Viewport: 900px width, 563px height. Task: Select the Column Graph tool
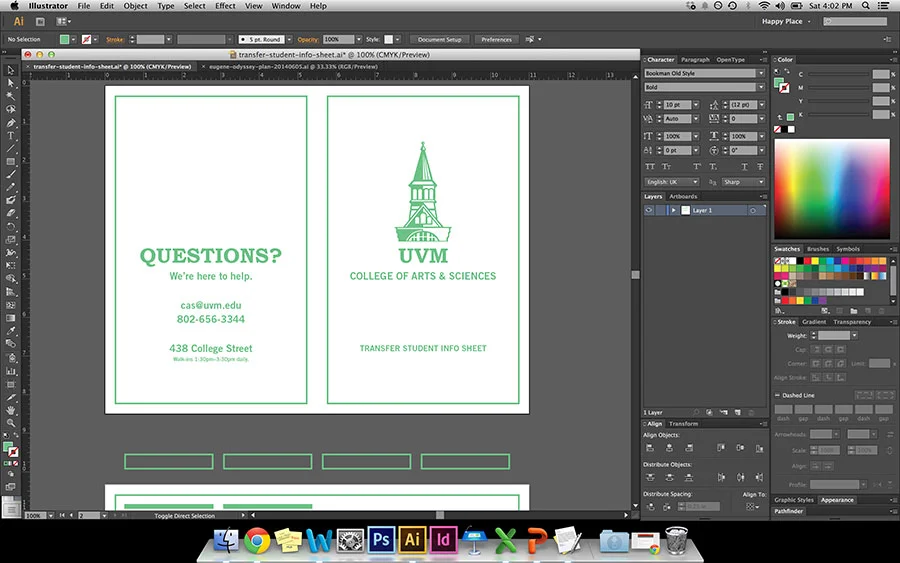click(x=10, y=371)
